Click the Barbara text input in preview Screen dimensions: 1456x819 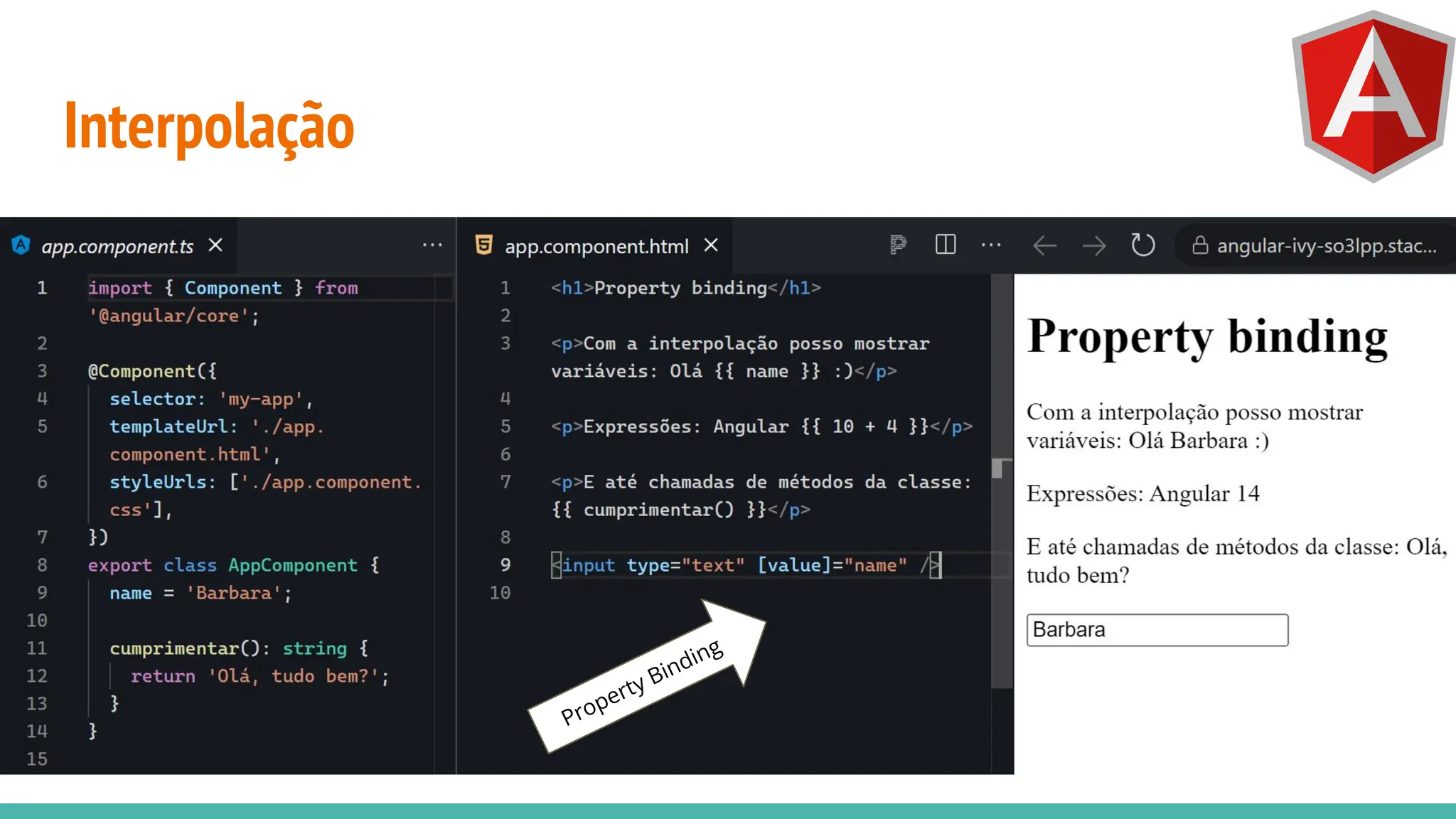[x=1157, y=630]
